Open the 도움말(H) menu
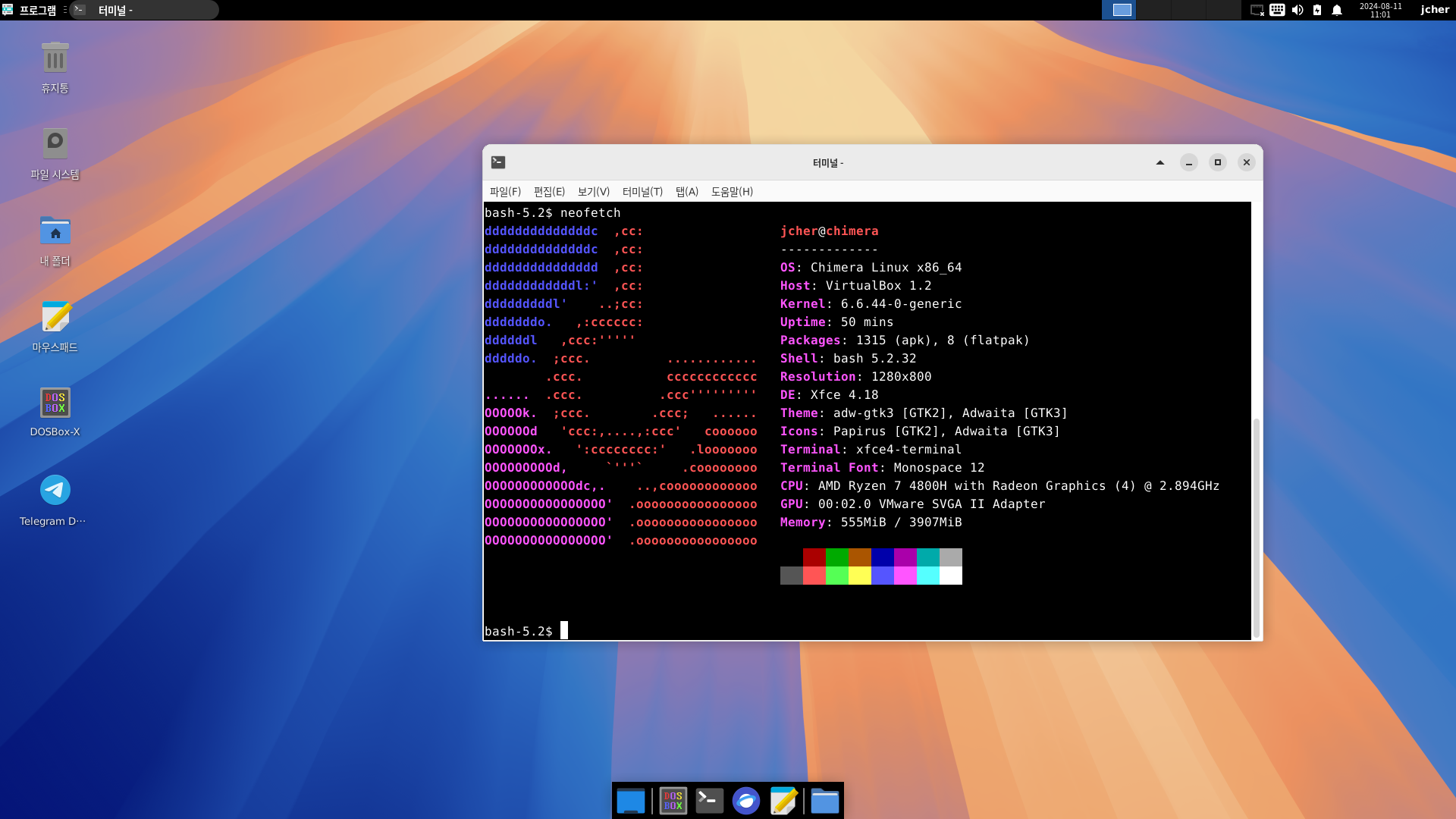Viewport: 1456px width, 819px height. 732,192
